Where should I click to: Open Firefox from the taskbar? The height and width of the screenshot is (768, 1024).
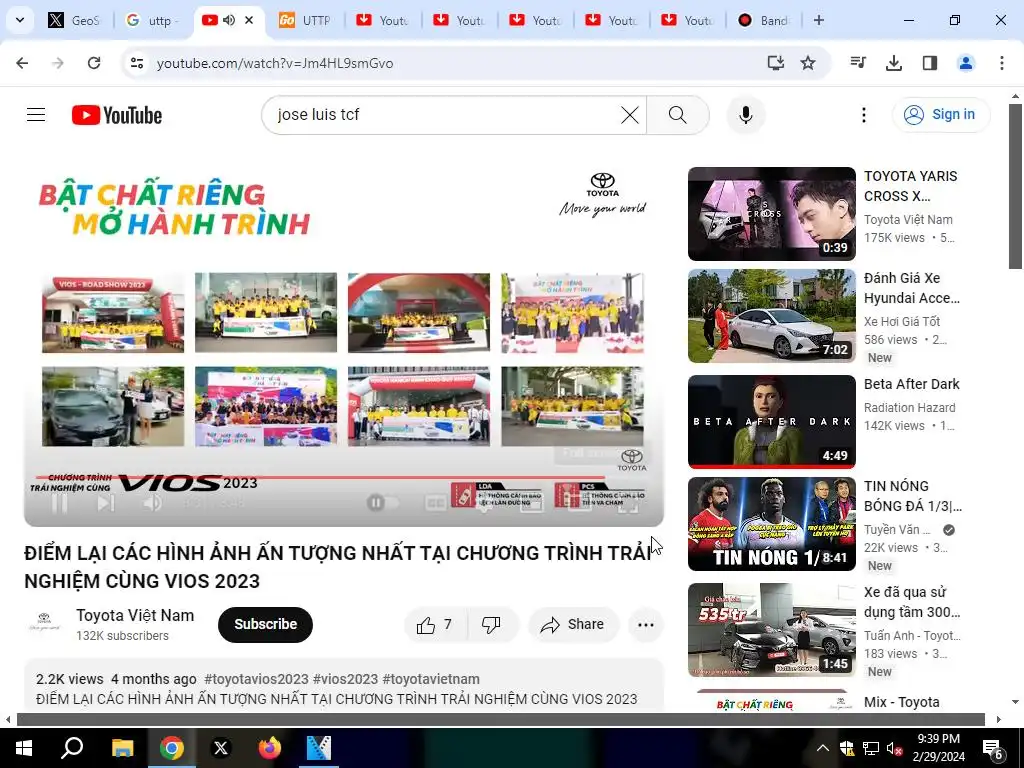click(x=269, y=748)
